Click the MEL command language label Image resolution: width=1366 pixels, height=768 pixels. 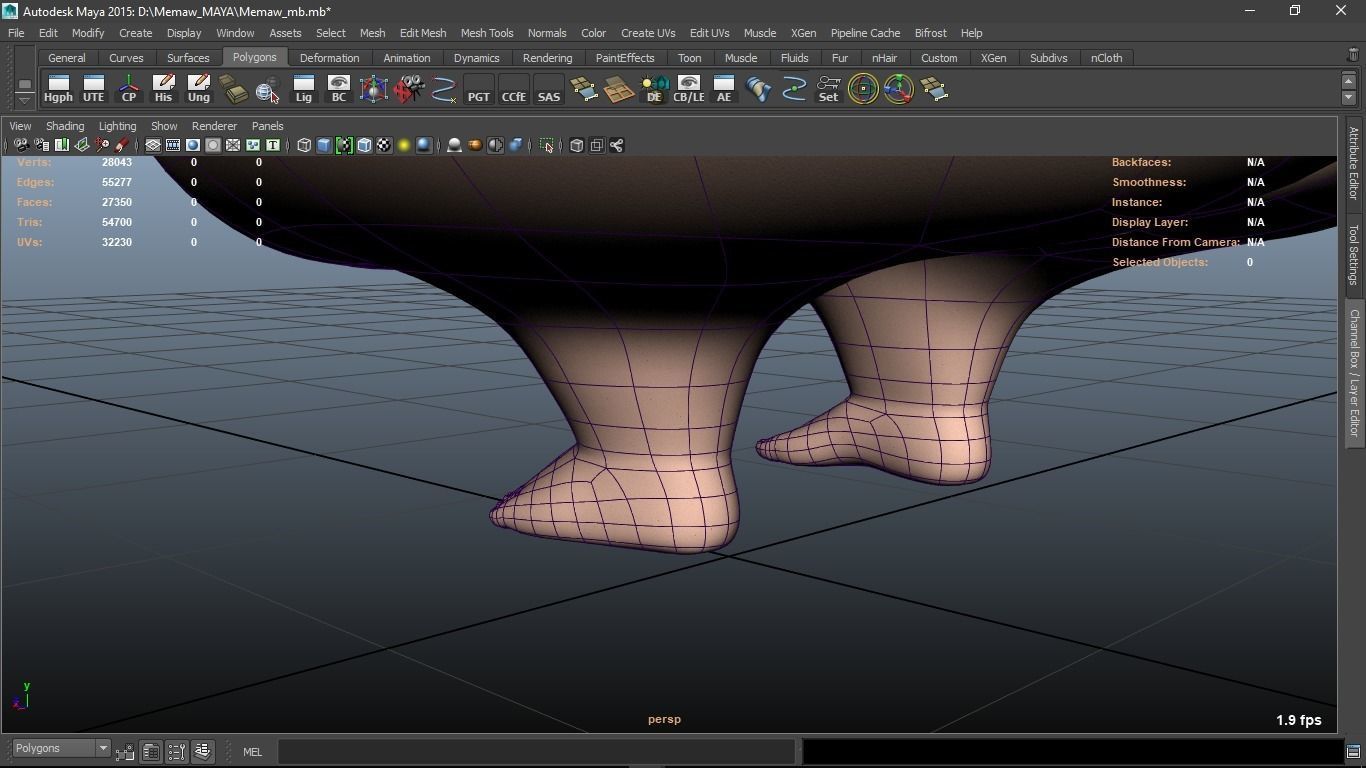pos(252,752)
